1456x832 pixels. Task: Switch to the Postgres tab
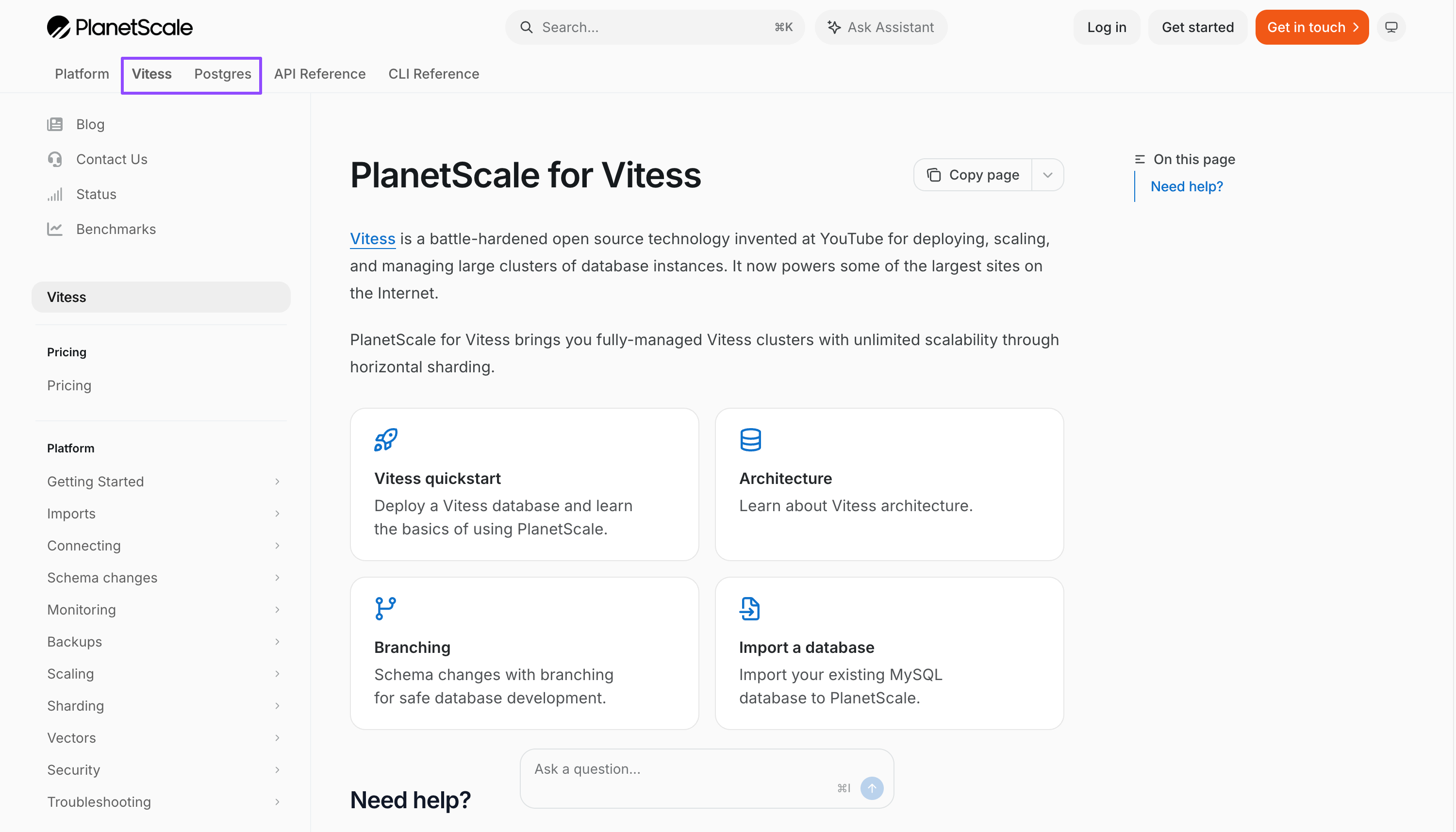coord(223,74)
